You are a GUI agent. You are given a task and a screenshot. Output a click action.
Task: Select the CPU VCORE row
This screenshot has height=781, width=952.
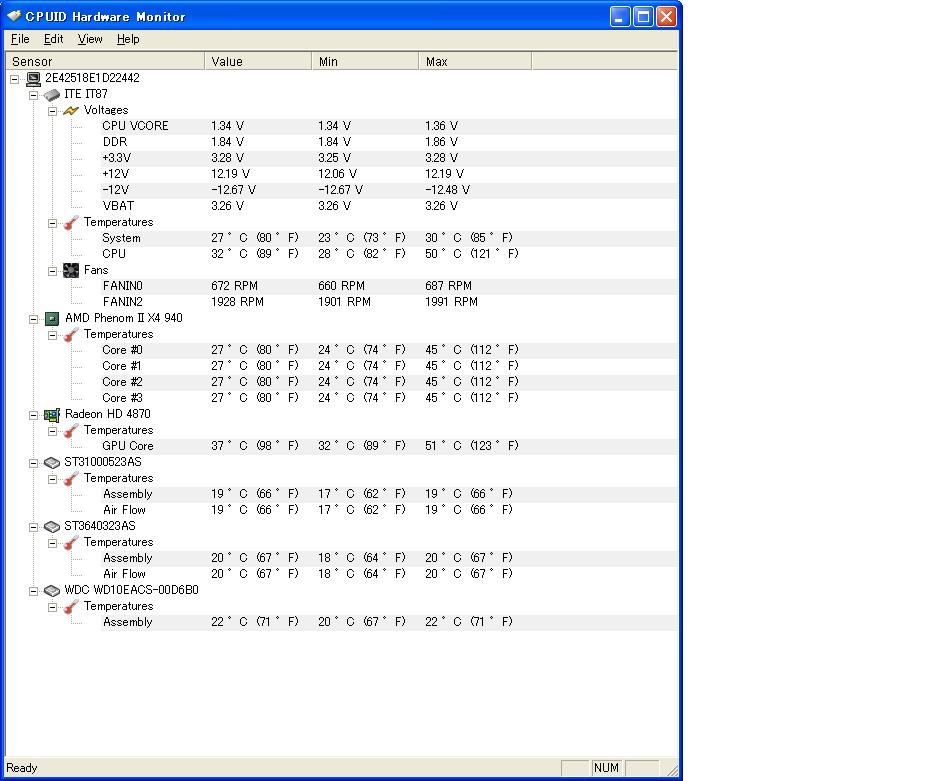coord(389,126)
